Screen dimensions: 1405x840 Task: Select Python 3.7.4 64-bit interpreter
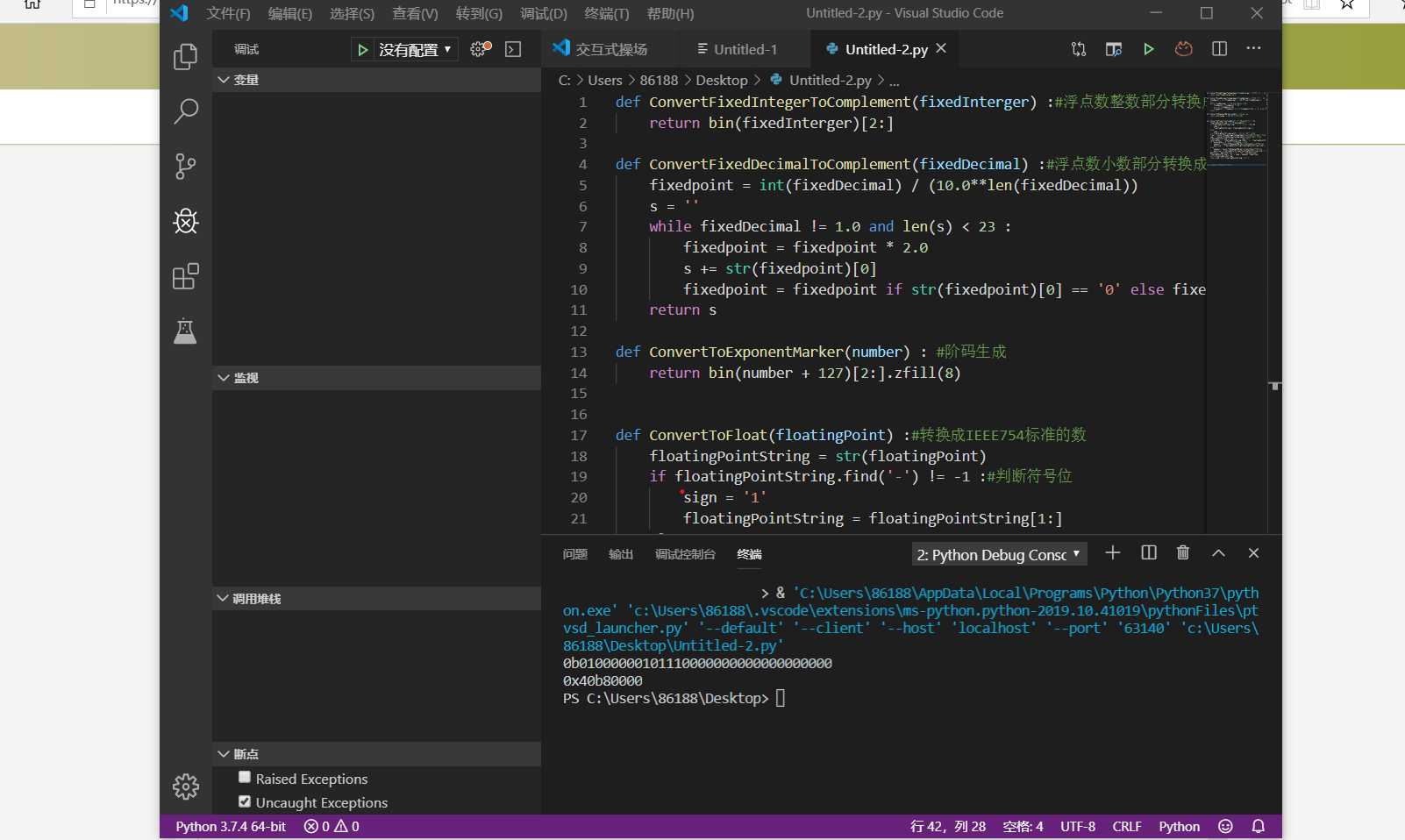[231, 827]
